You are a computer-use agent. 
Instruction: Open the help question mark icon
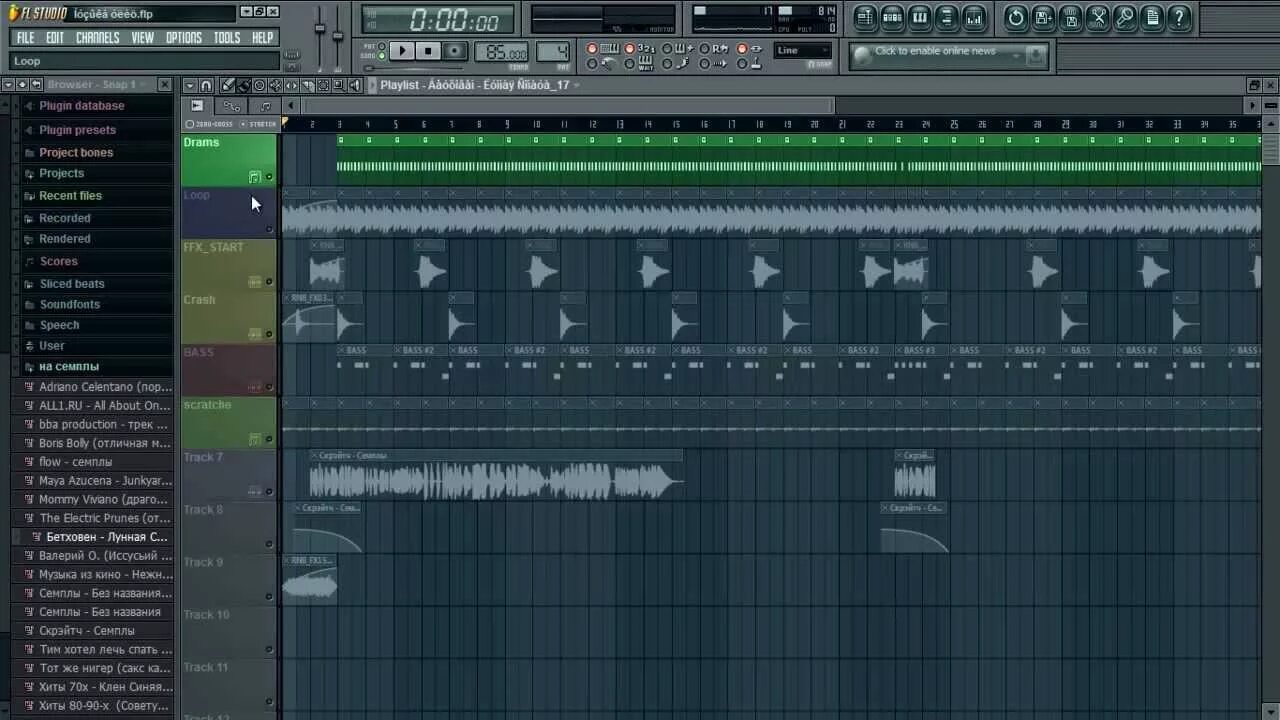(x=1179, y=17)
